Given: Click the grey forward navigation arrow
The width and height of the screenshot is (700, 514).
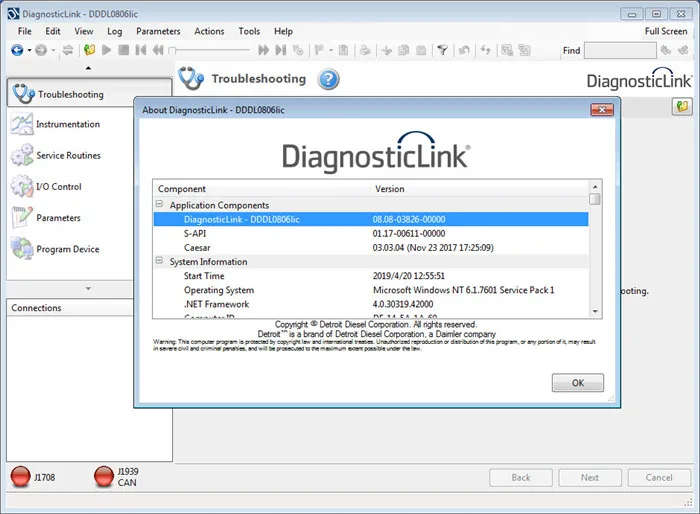Looking at the screenshot, I should [x=41, y=50].
